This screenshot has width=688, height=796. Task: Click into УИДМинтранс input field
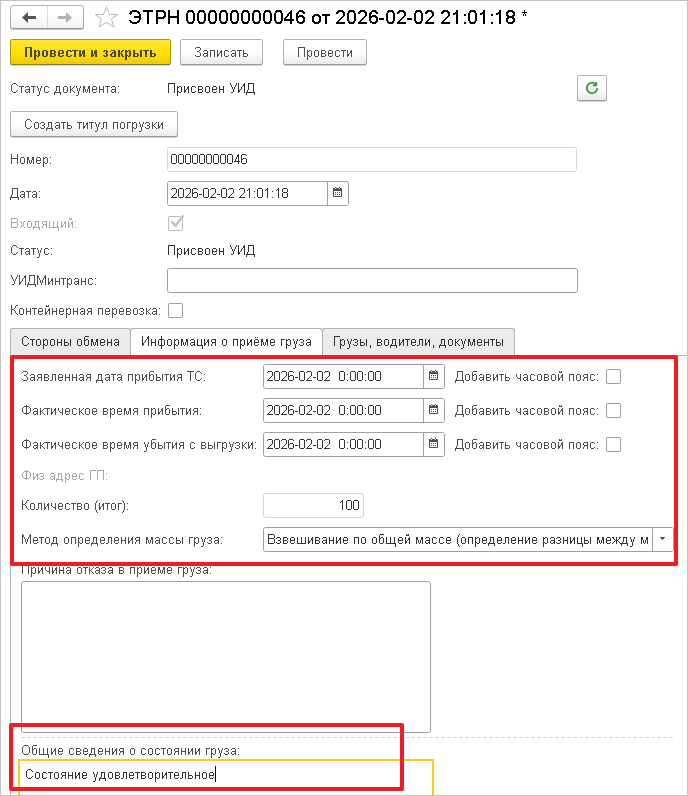(372, 280)
